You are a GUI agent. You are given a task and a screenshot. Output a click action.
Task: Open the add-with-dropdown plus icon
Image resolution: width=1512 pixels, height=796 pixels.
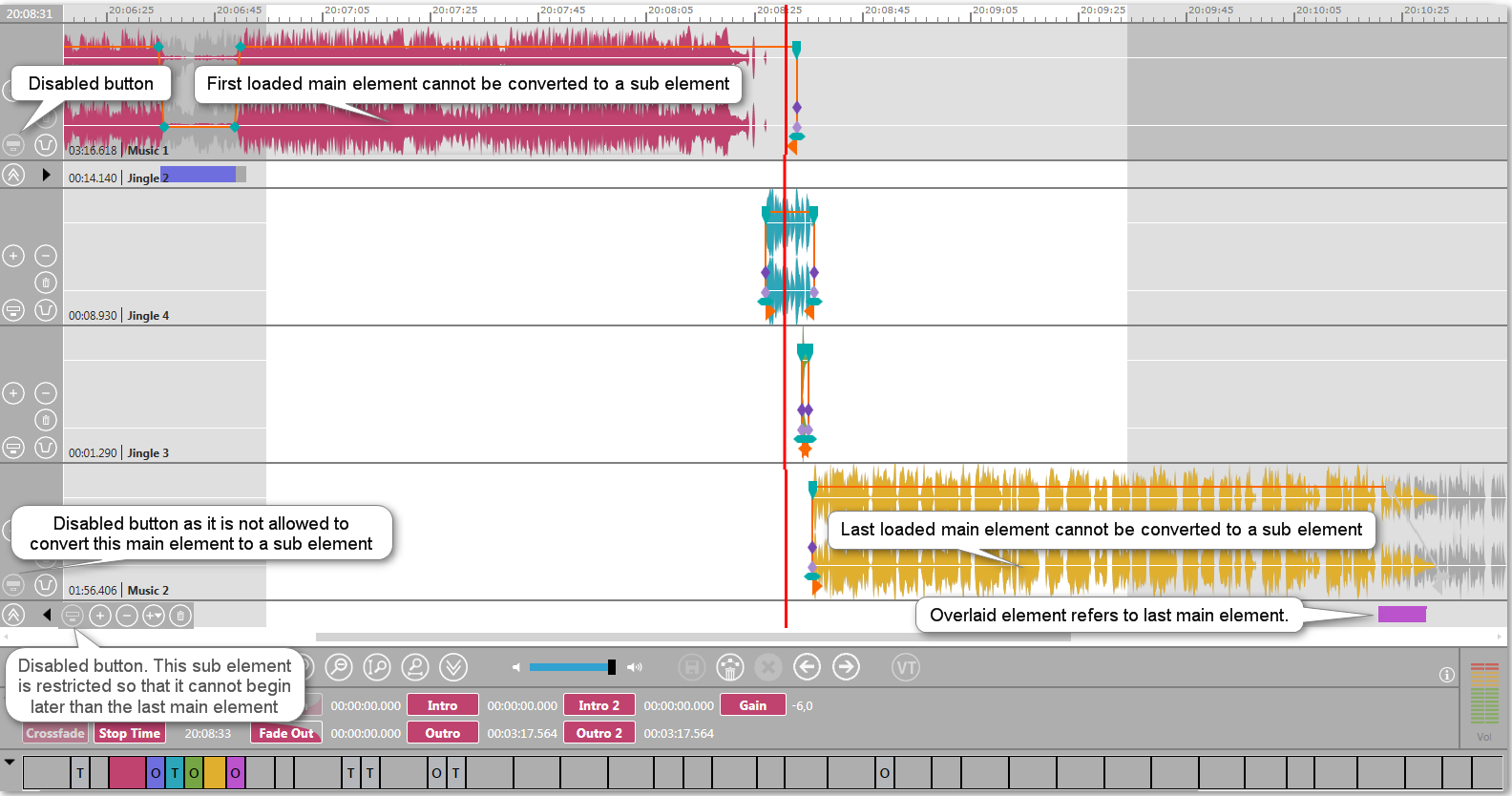154,616
